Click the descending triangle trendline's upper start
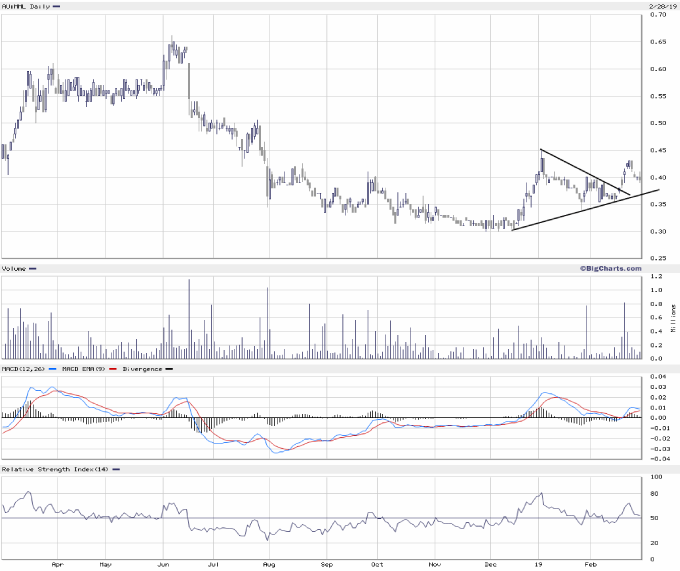 point(540,150)
